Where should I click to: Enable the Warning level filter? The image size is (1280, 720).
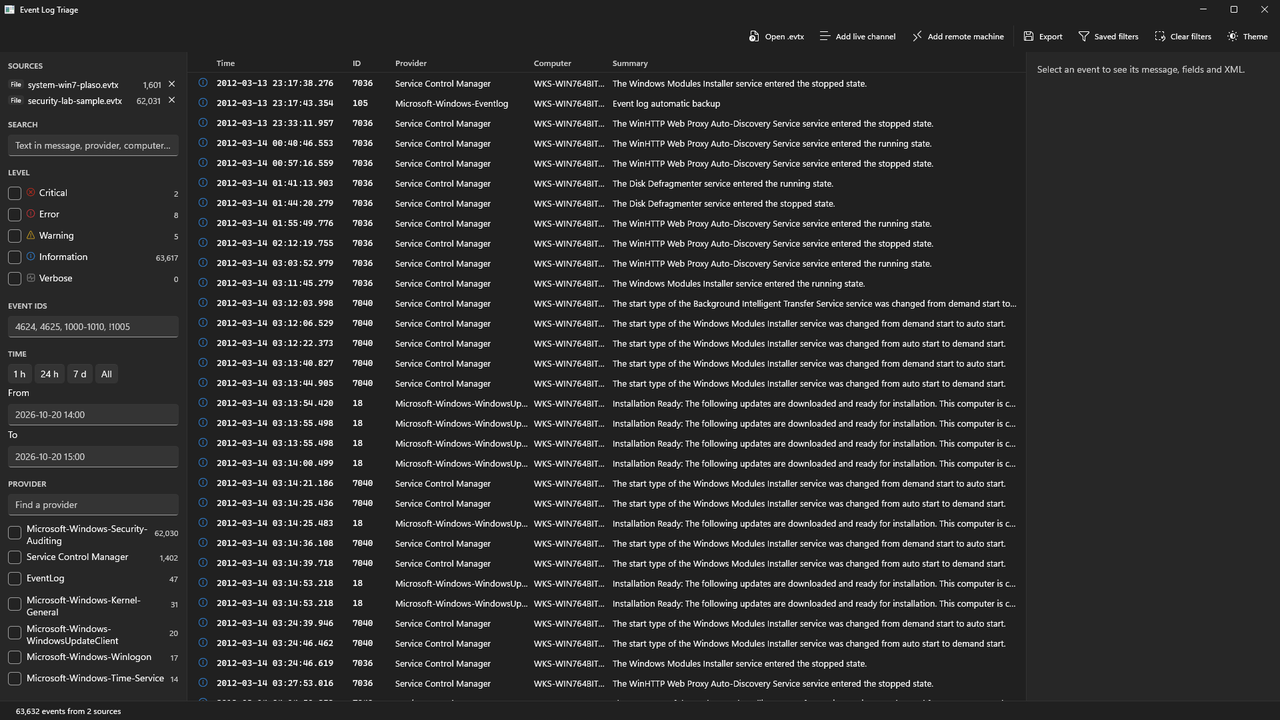[15, 236]
